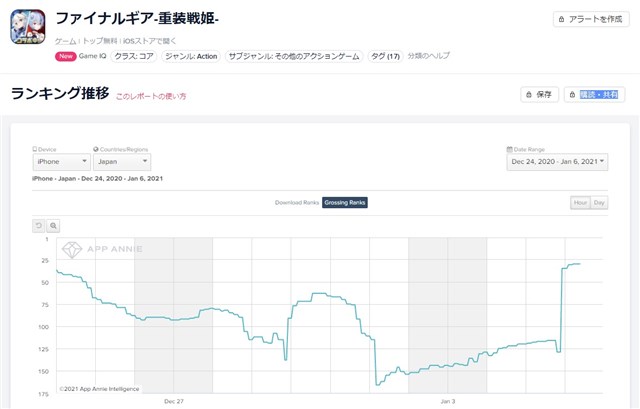The height and width of the screenshot is (409, 640).
Task: Click the rank 25 y-axis label
Action: pyautogui.click(x=45, y=260)
